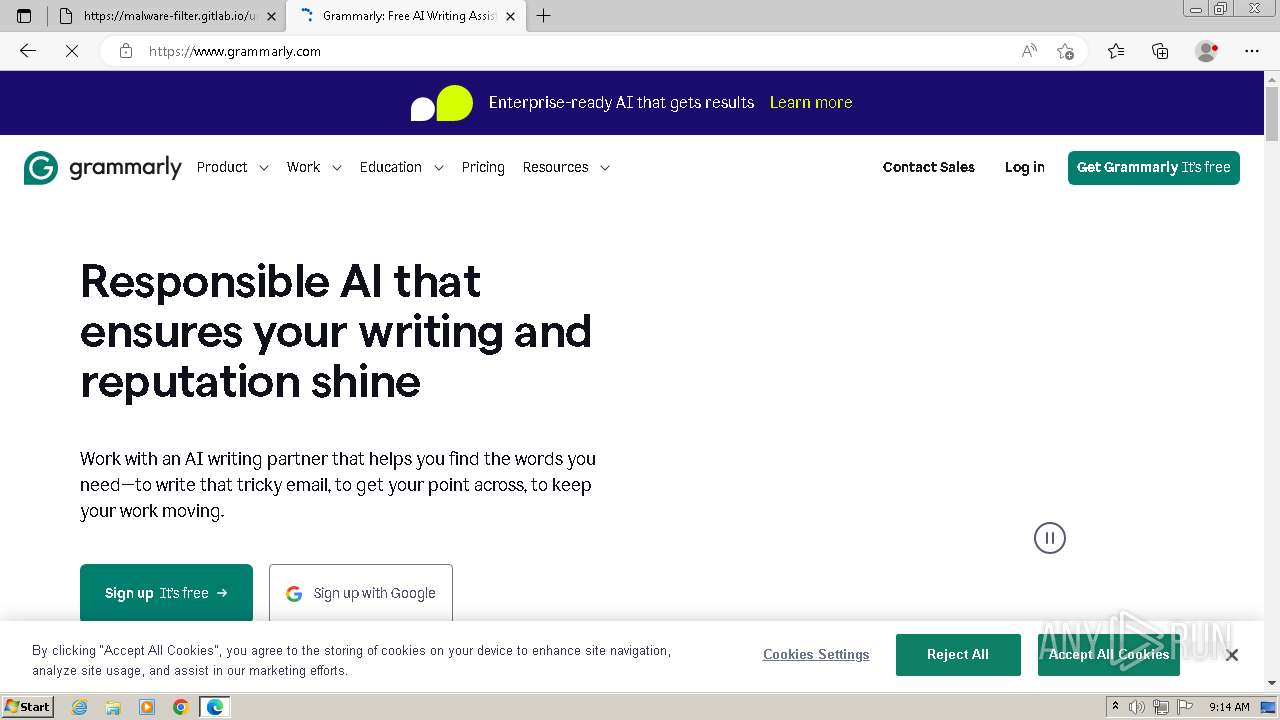Viewport: 1280px width, 720px height.
Task: Click Get Grammarly It's free button
Action: pos(1154,168)
